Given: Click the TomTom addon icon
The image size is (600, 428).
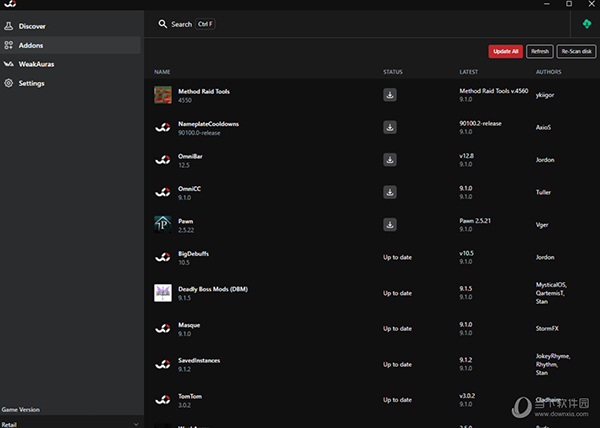Looking at the screenshot, I should pyautogui.click(x=163, y=400).
